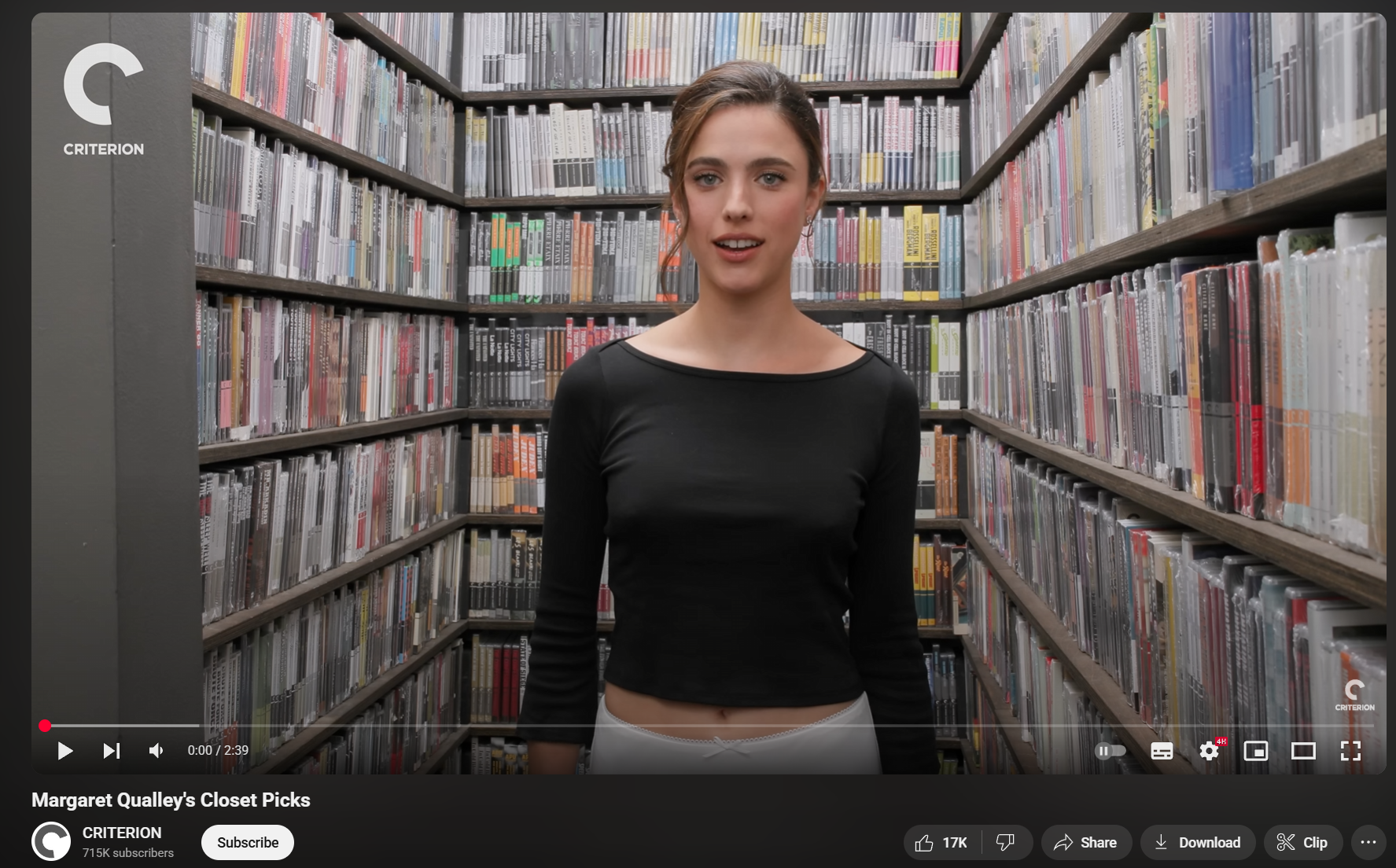Viewport: 1396px width, 868px height.
Task: Click the video progress bar
Action: tap(709, 726)
